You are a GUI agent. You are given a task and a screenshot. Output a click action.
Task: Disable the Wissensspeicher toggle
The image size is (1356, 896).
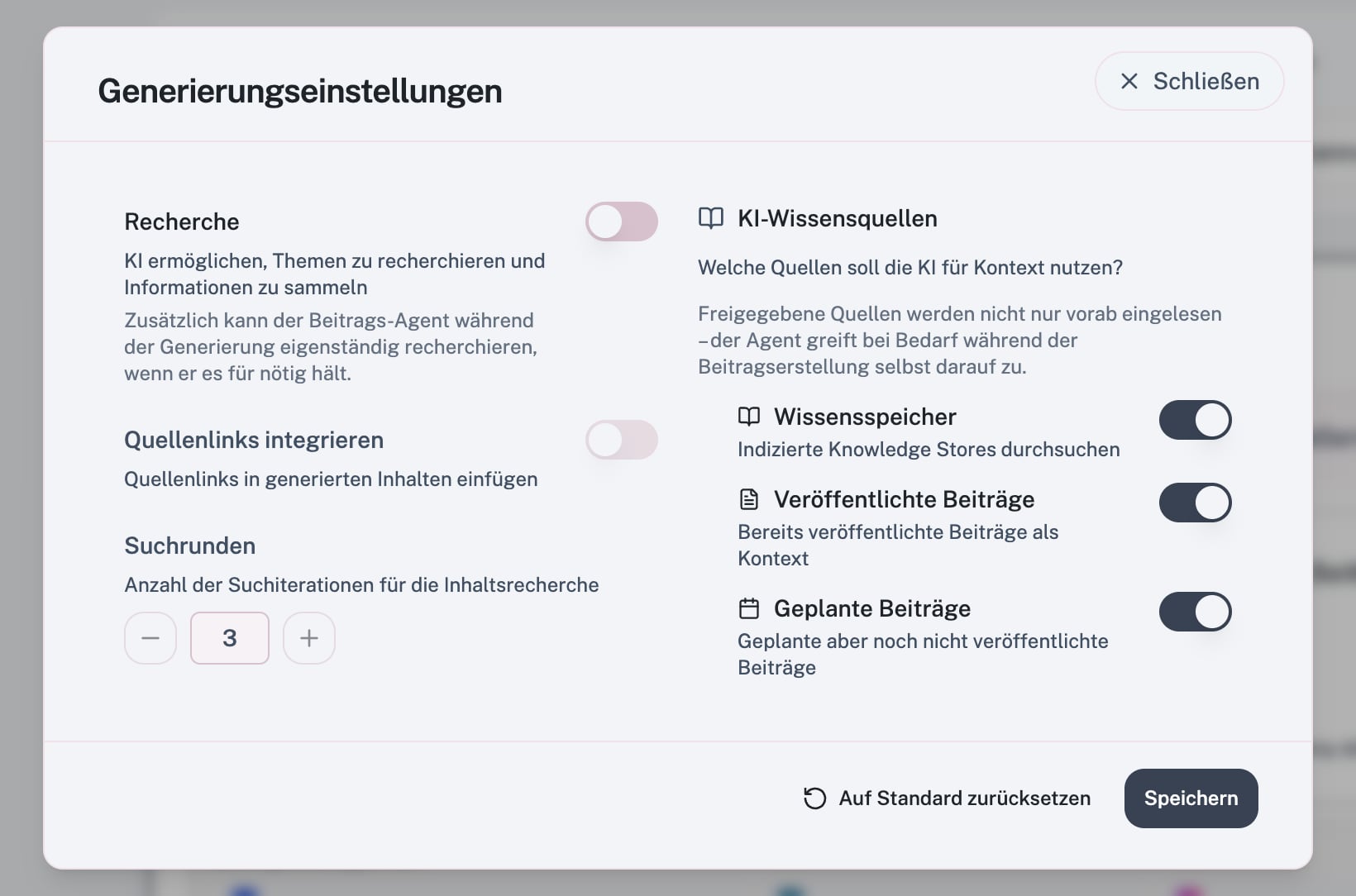[1196, 420]
